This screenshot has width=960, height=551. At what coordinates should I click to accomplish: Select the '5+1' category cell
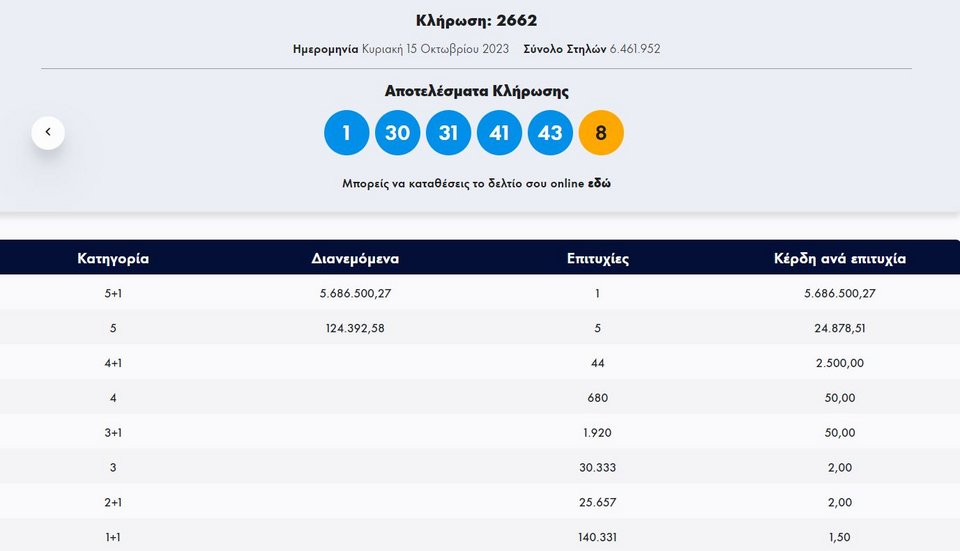point(113,293)
